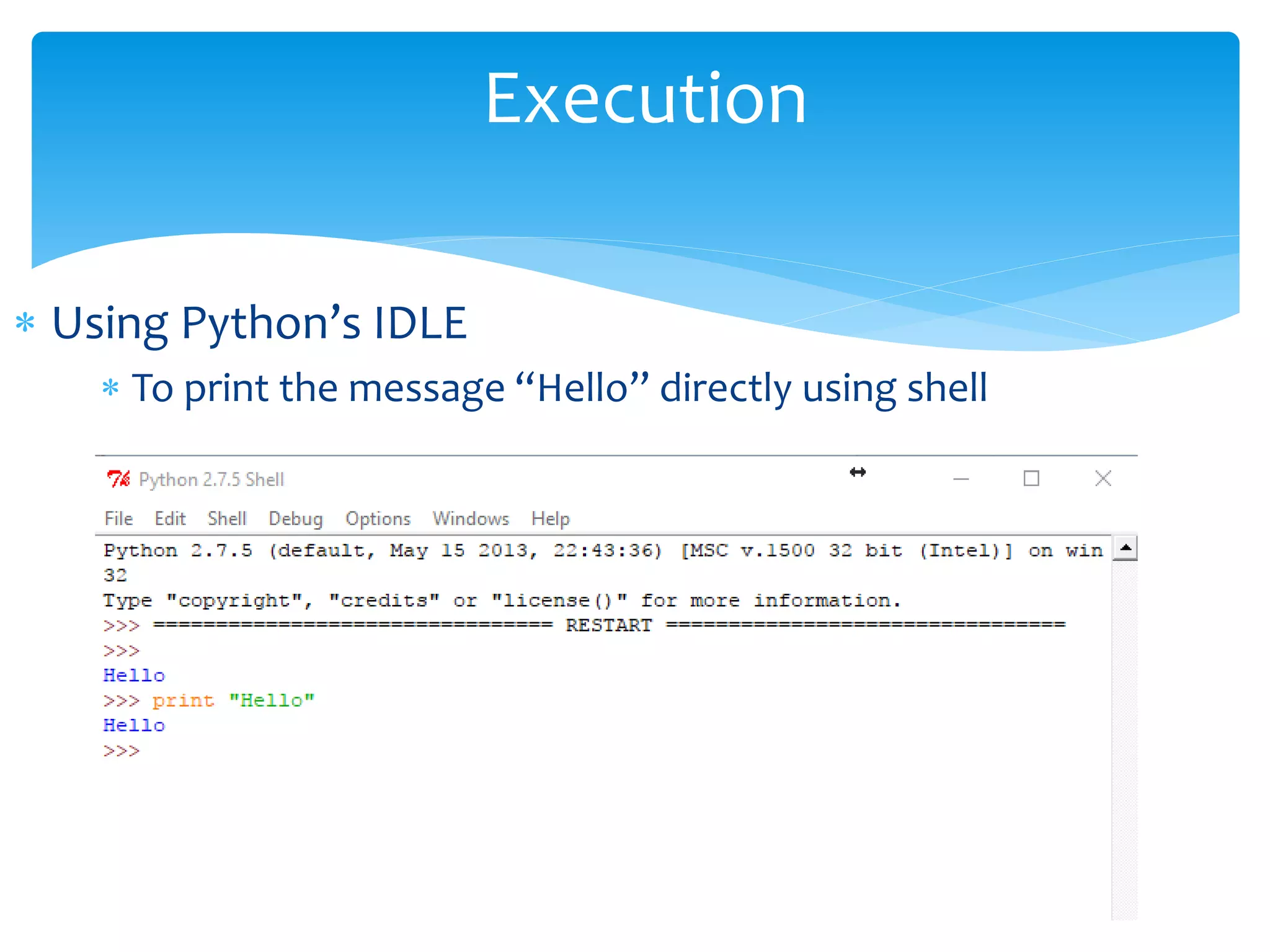Click the Python 2.7.5 version banner text
The image size is (1270, 952).
(603, 562)
